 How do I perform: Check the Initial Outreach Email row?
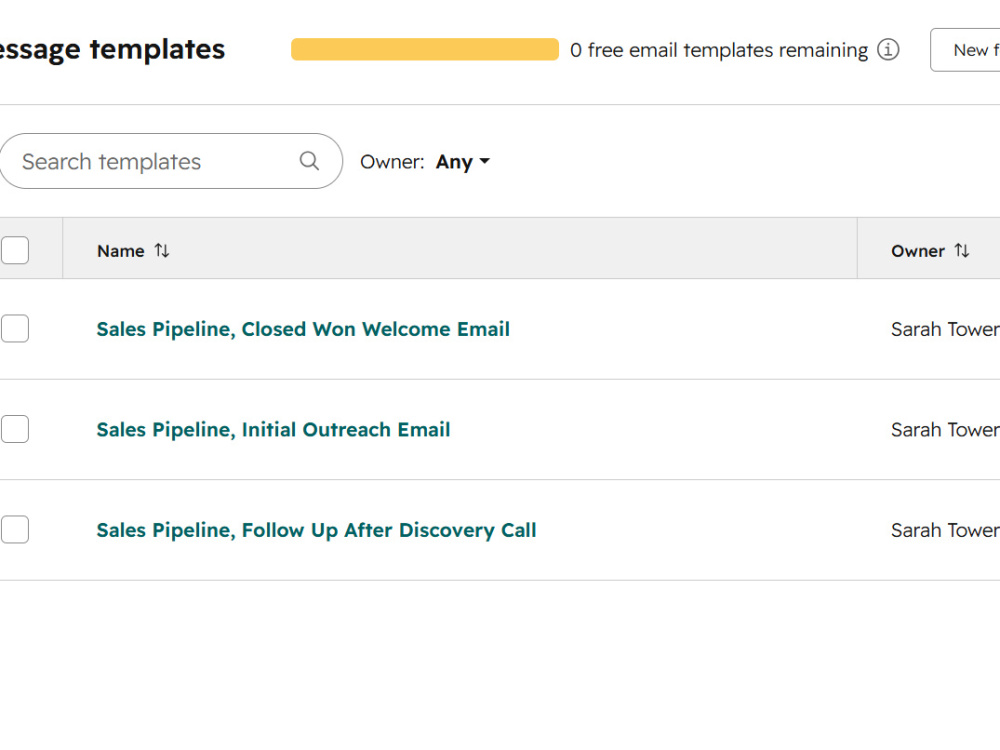click(x=15, y=429)
